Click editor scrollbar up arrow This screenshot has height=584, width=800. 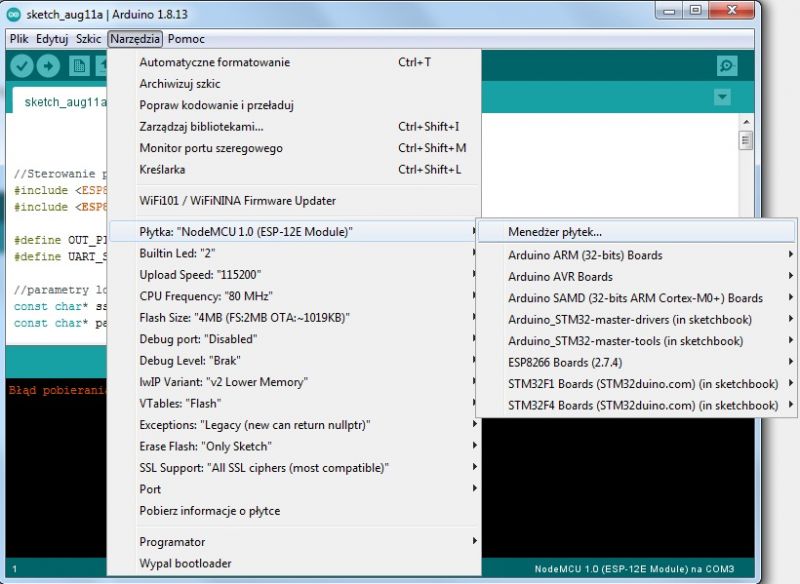pyautogui.click(x=746, y=122)
